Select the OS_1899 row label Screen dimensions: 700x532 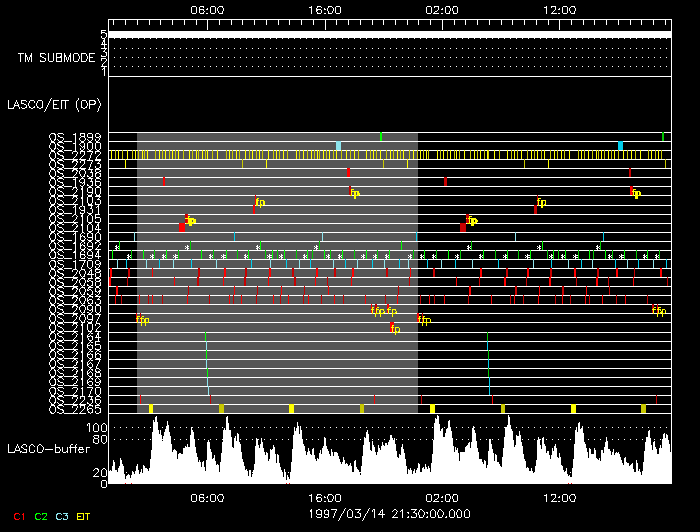tap(75, 137)
